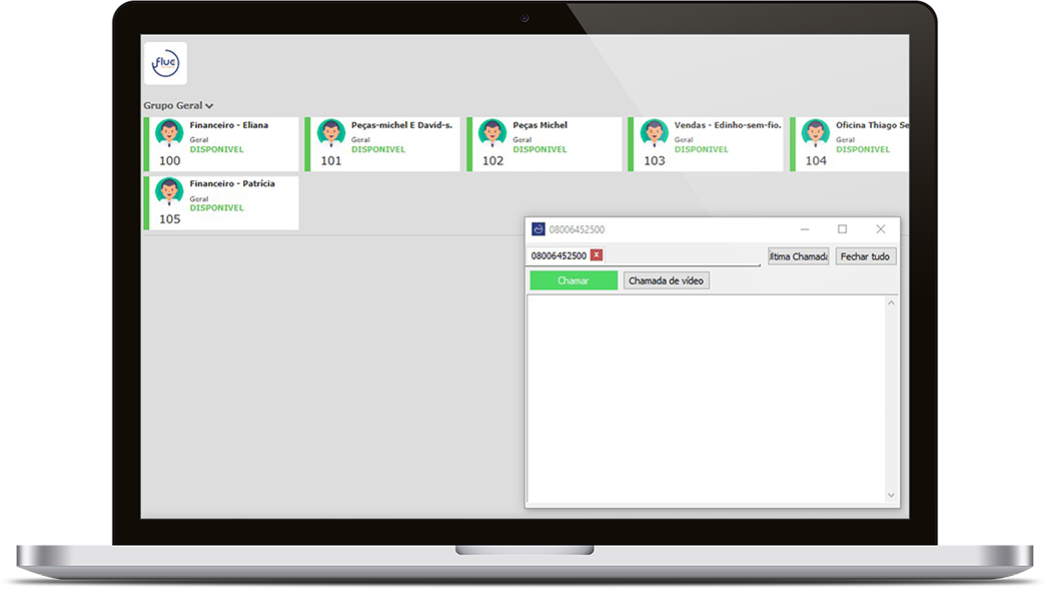1046x589 pixels.
Task: Click the phone number input field
Action: tap(680, 256)
